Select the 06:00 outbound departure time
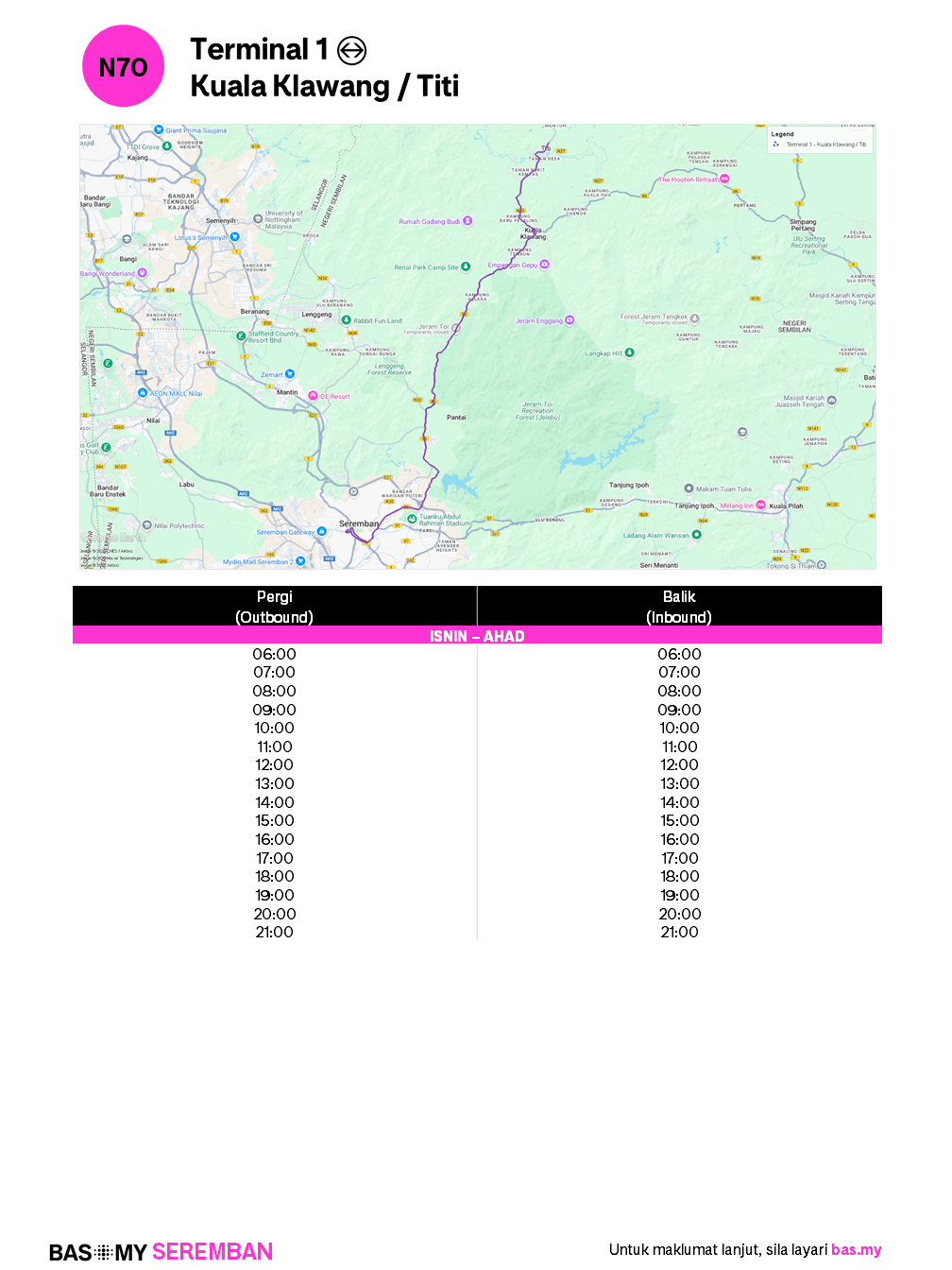Screen dimensions: 952x1270 [x=274, y=653]
